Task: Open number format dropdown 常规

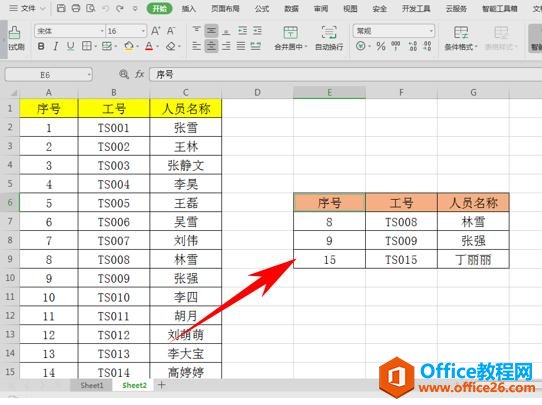Action: tap(431, 31)
